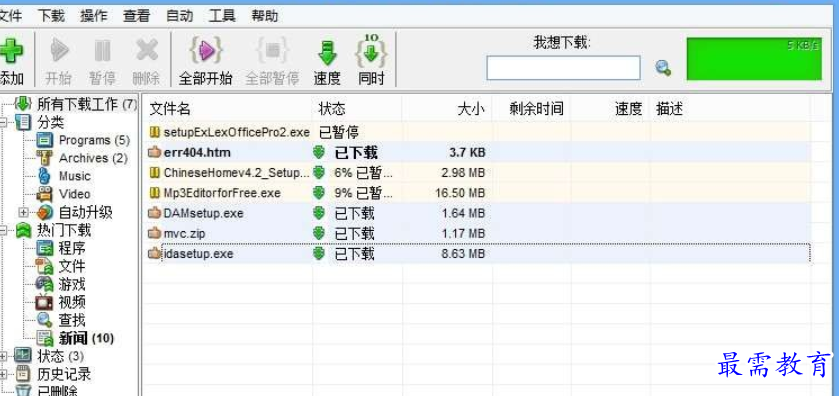Select the err404.htm download row

coord(478,153)
